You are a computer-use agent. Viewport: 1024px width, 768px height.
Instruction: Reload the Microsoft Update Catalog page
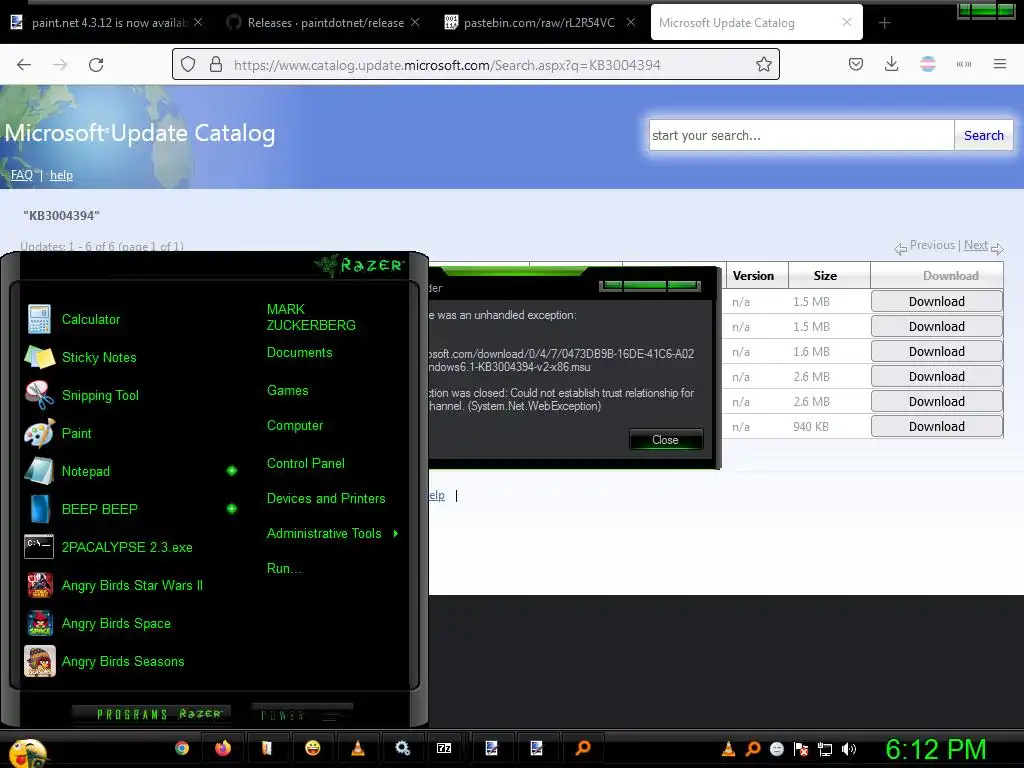[x=96, y=65]
